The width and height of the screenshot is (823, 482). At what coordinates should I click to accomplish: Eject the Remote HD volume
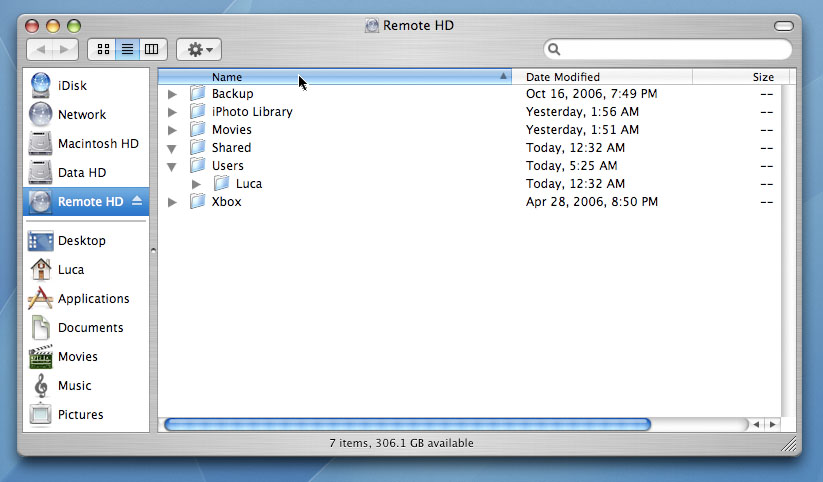[x=137, y=201]
